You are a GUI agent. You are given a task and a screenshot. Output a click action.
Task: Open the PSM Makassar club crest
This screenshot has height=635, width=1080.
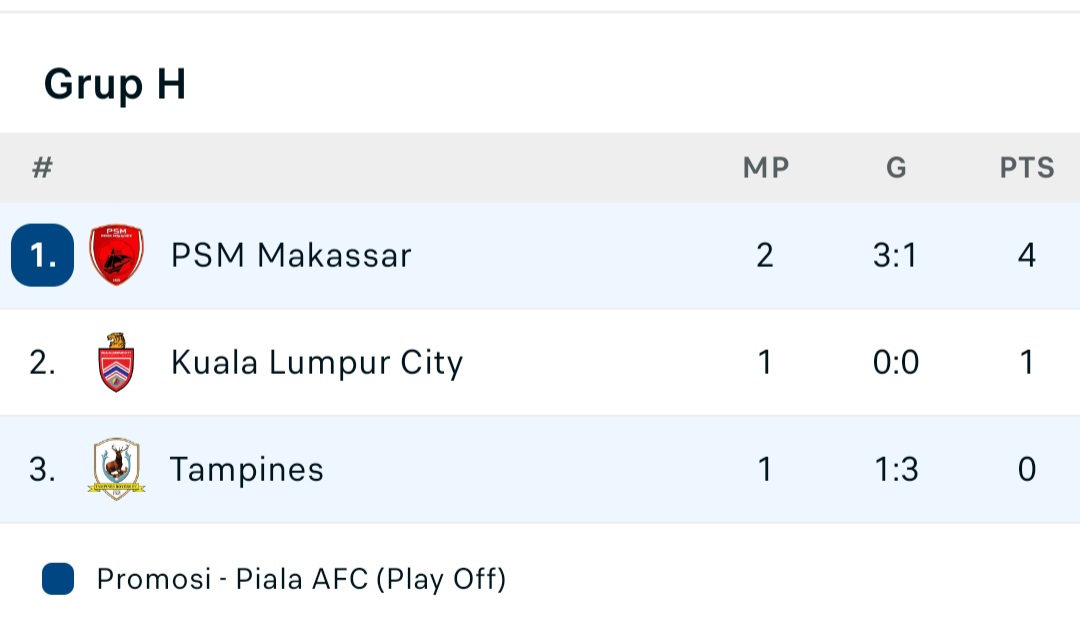[x=116, y=255]
